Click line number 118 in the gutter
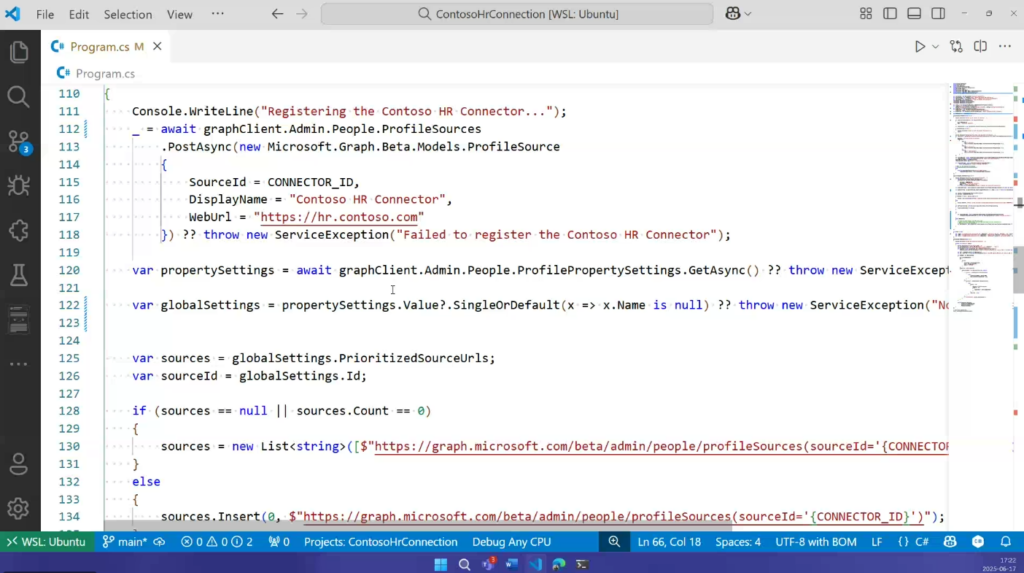 [69, 235]
